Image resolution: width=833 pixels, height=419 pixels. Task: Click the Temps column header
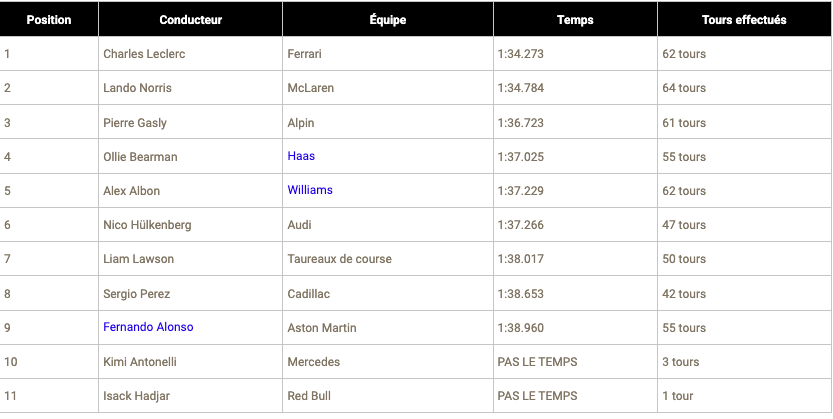pyautogui.click(x=575, y=20)
